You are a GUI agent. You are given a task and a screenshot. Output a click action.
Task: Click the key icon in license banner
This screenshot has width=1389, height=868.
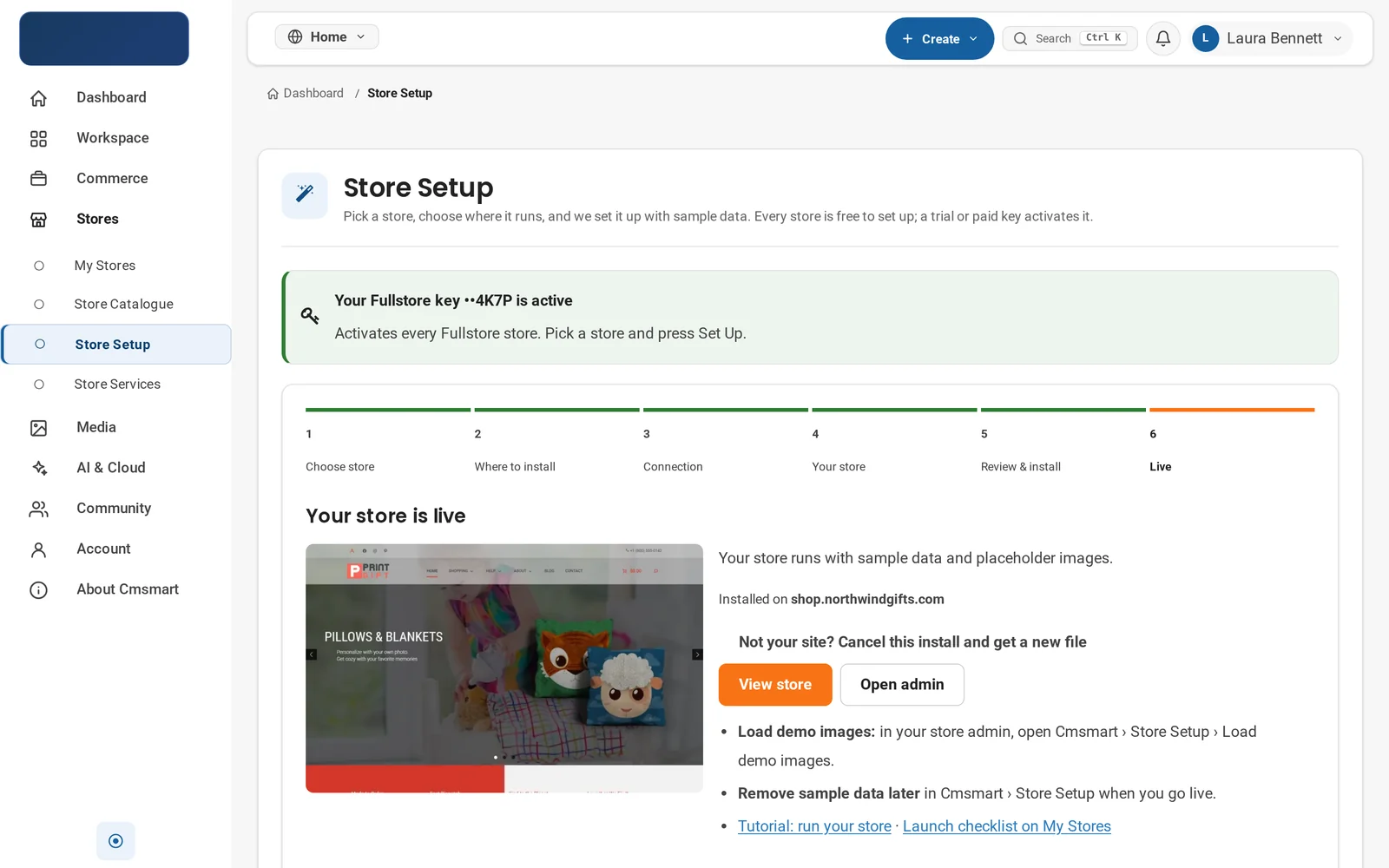pos(310,315)
